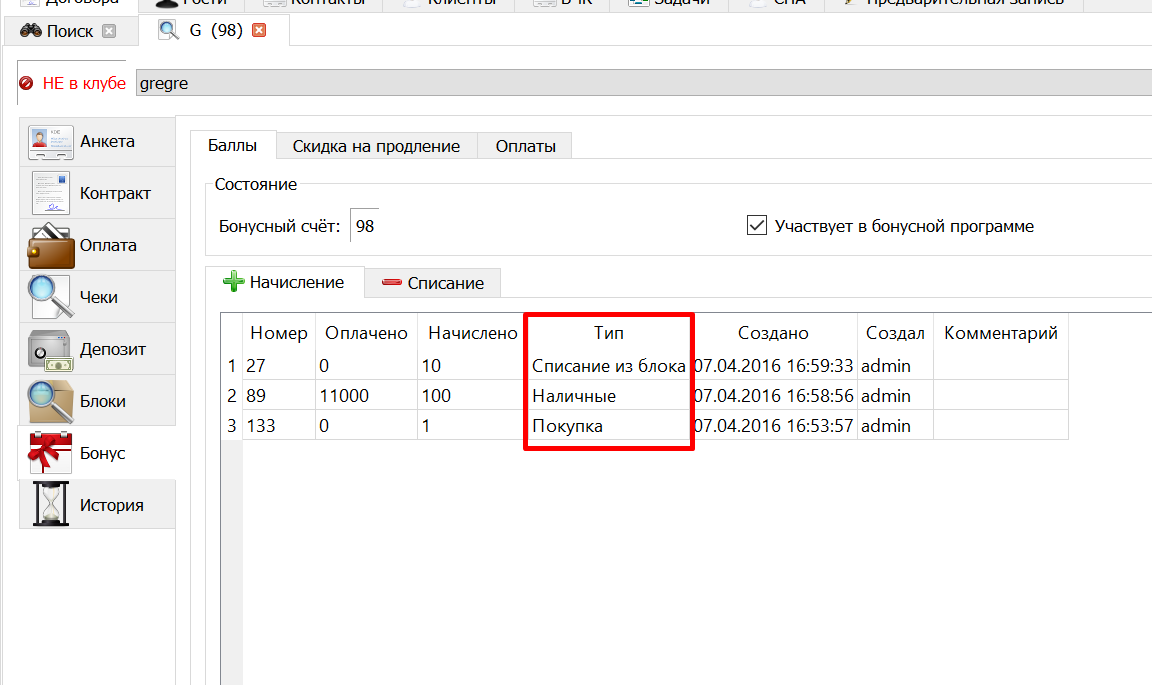Click the Комментарий column header
Screen dimensions: 1152x685
(1001, 333)
